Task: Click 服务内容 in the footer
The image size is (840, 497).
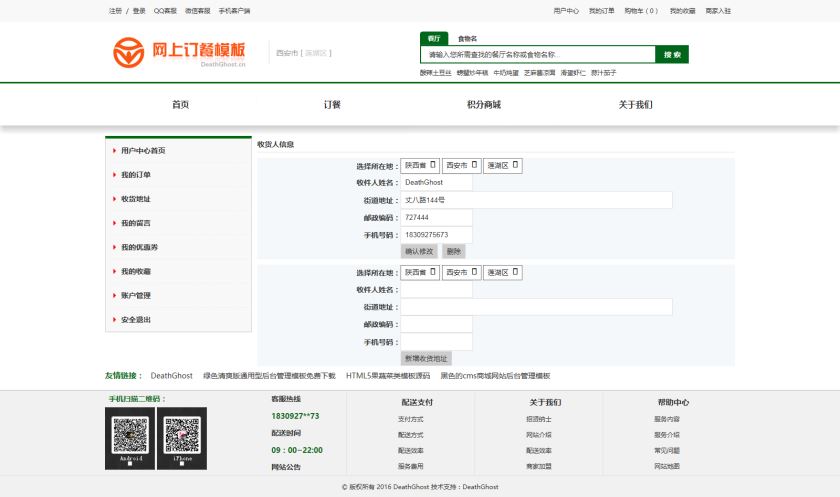Action: [667, 419]
